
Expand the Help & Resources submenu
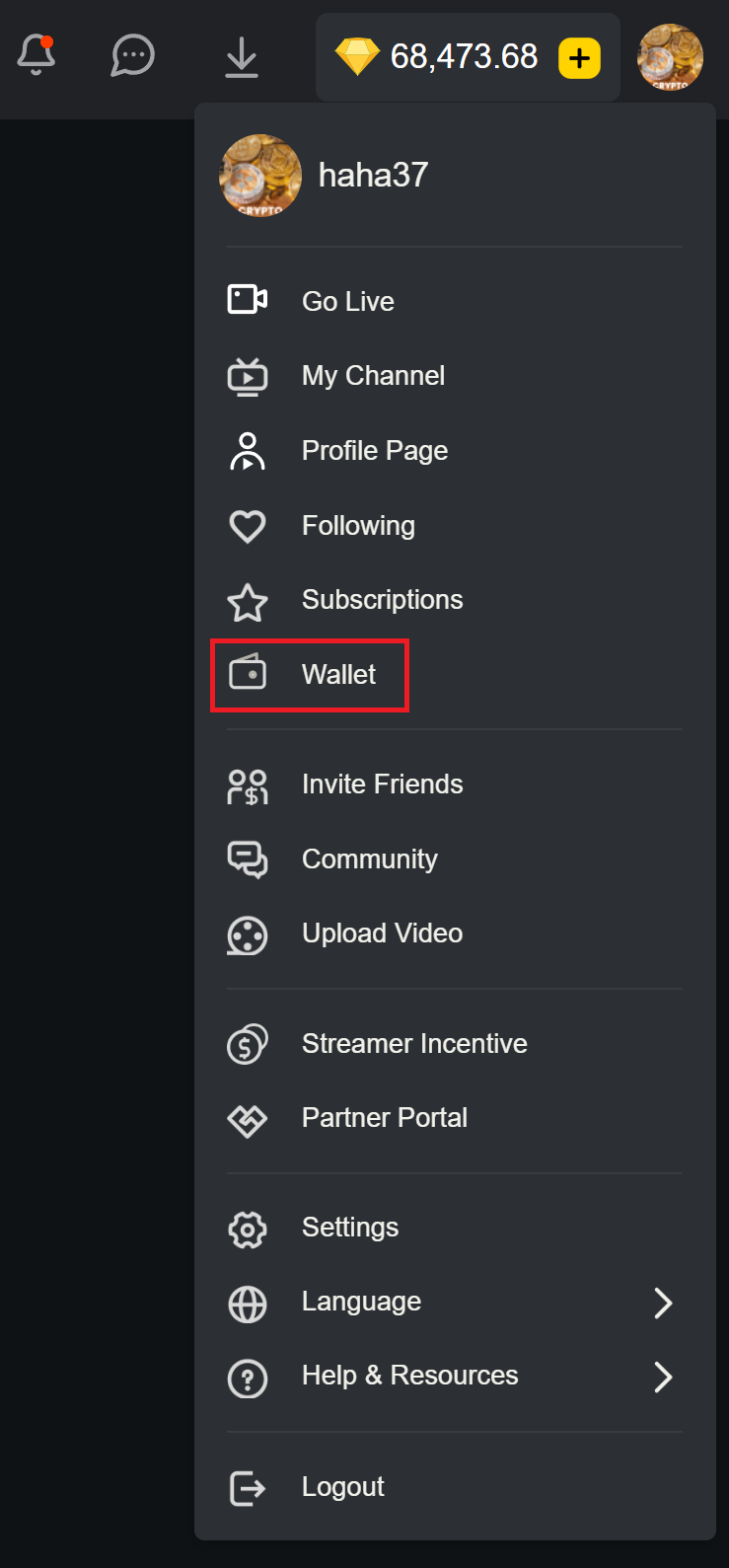click(663, 1377)
